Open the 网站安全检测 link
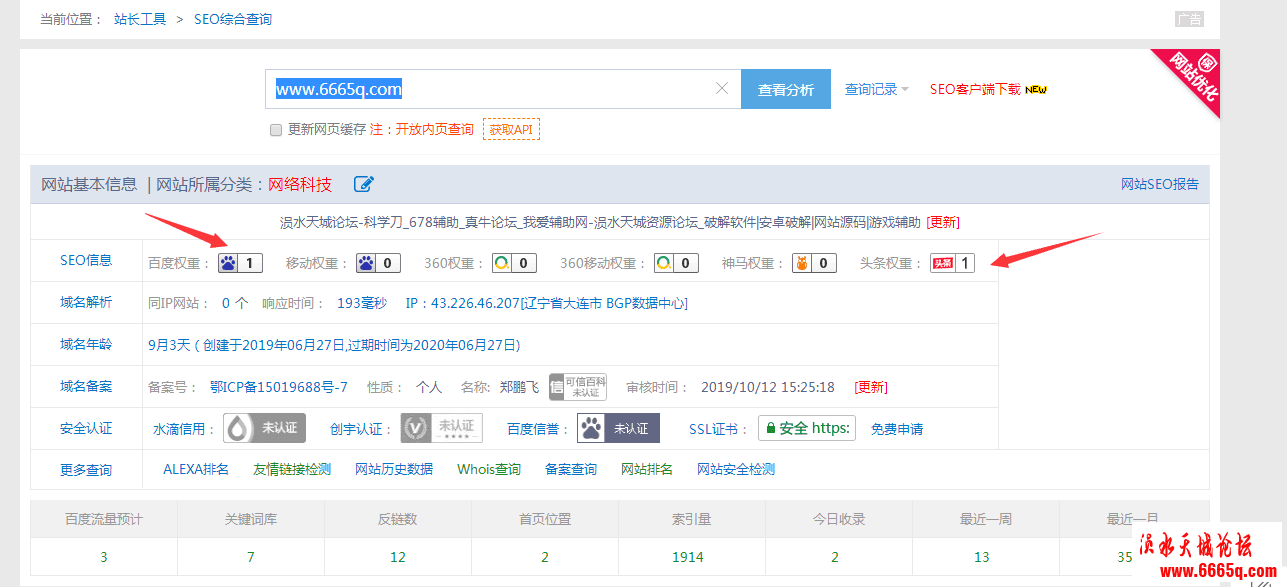 (736, 469)
